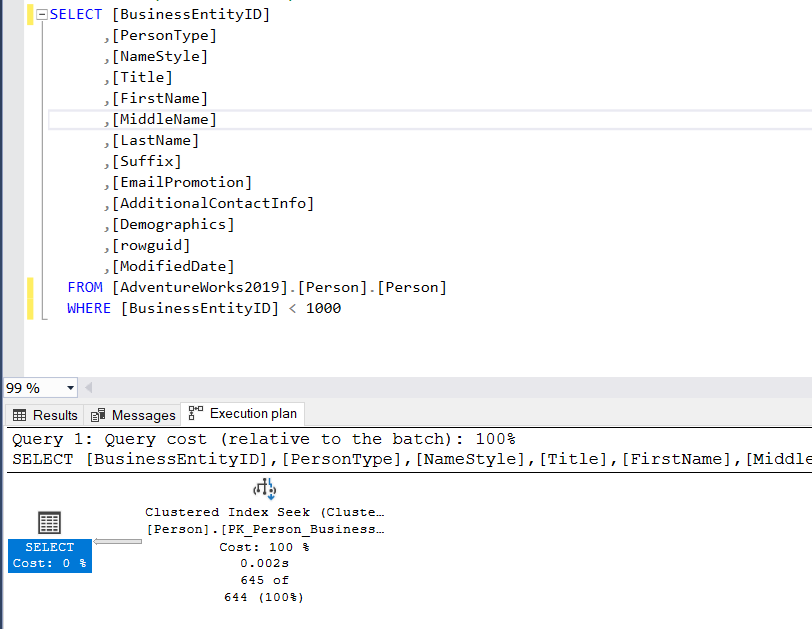Click the [rowguid] column line
This screenshot has width=812, height=629.
pyautogui.click(x=147, y=245)
